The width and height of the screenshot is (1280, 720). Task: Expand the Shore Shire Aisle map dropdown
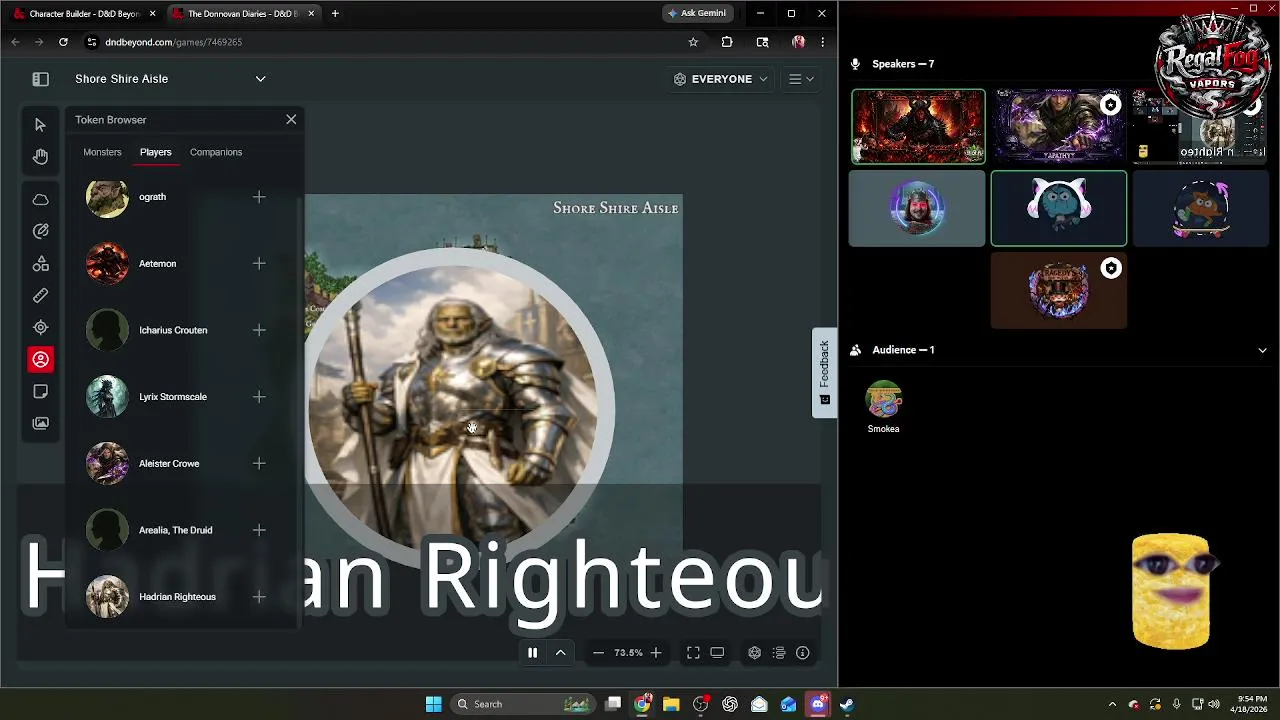[260, 79]
